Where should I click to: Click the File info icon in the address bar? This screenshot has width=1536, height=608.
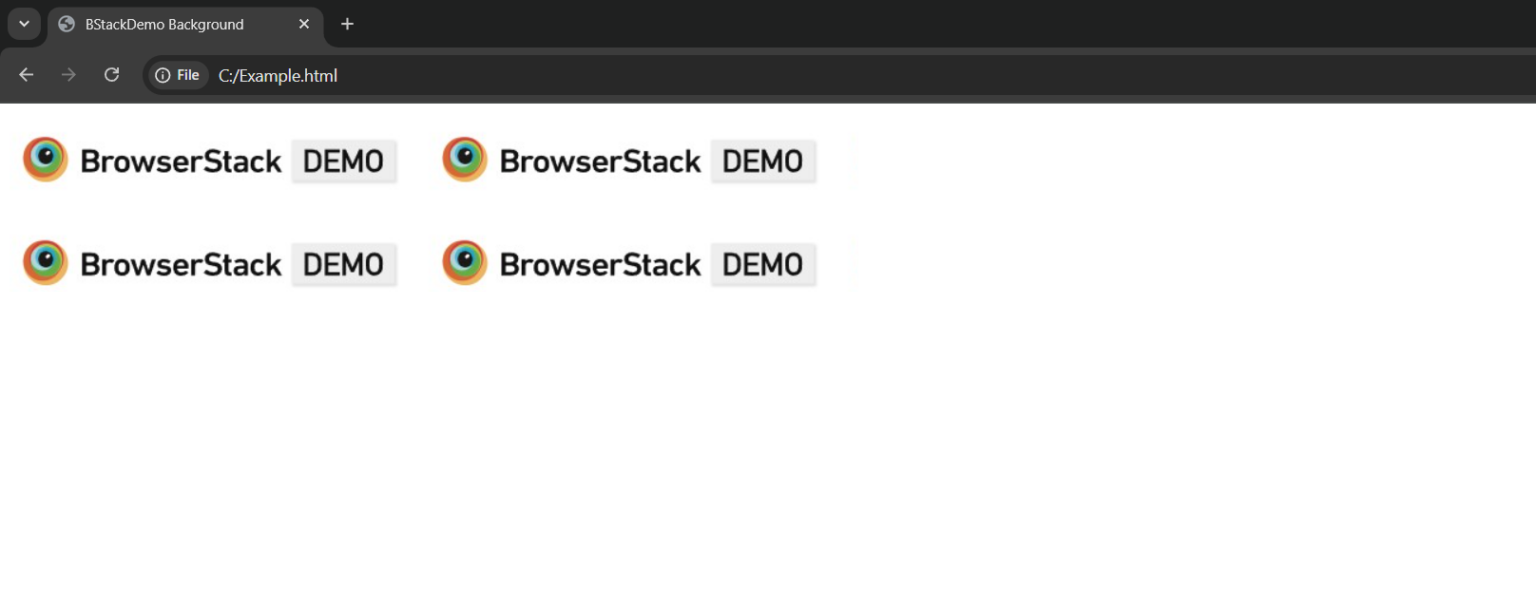162,75
